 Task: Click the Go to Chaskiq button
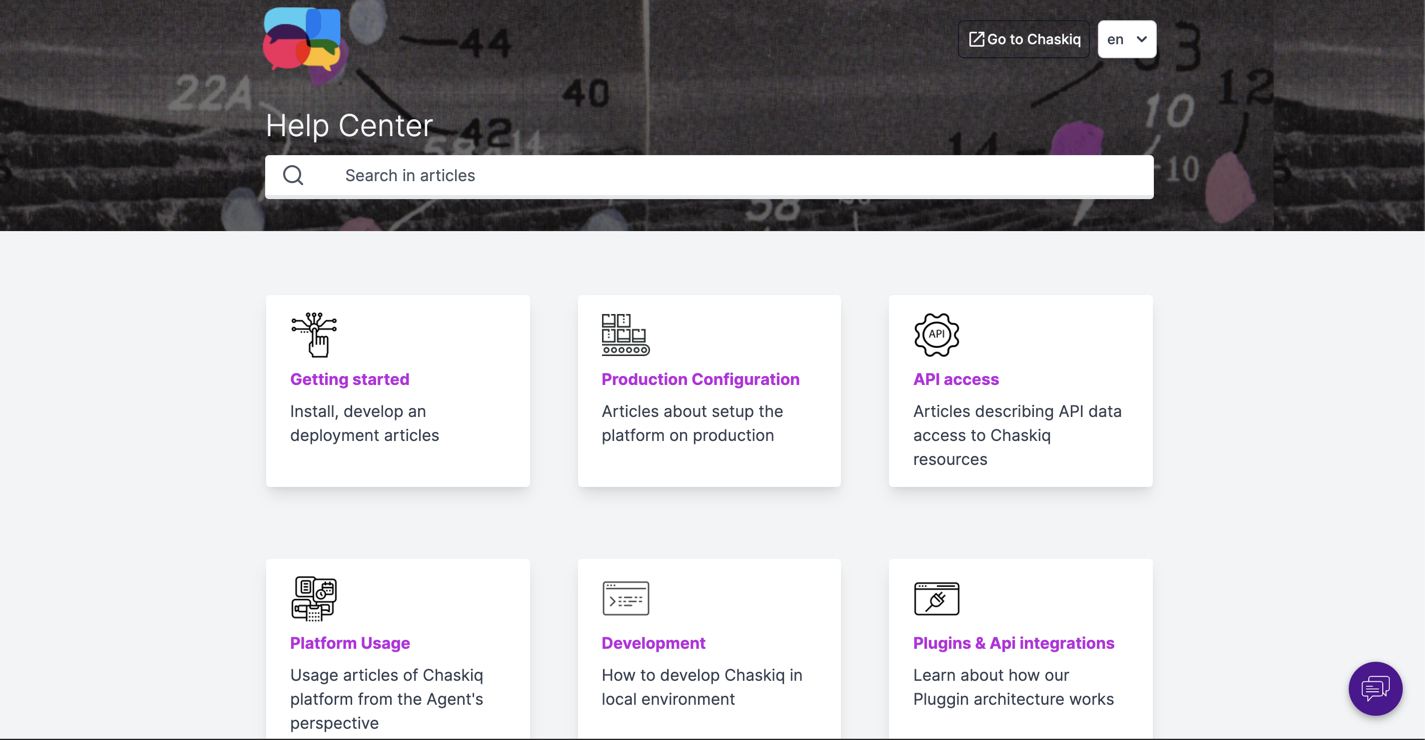click(x=1024, y=39)
